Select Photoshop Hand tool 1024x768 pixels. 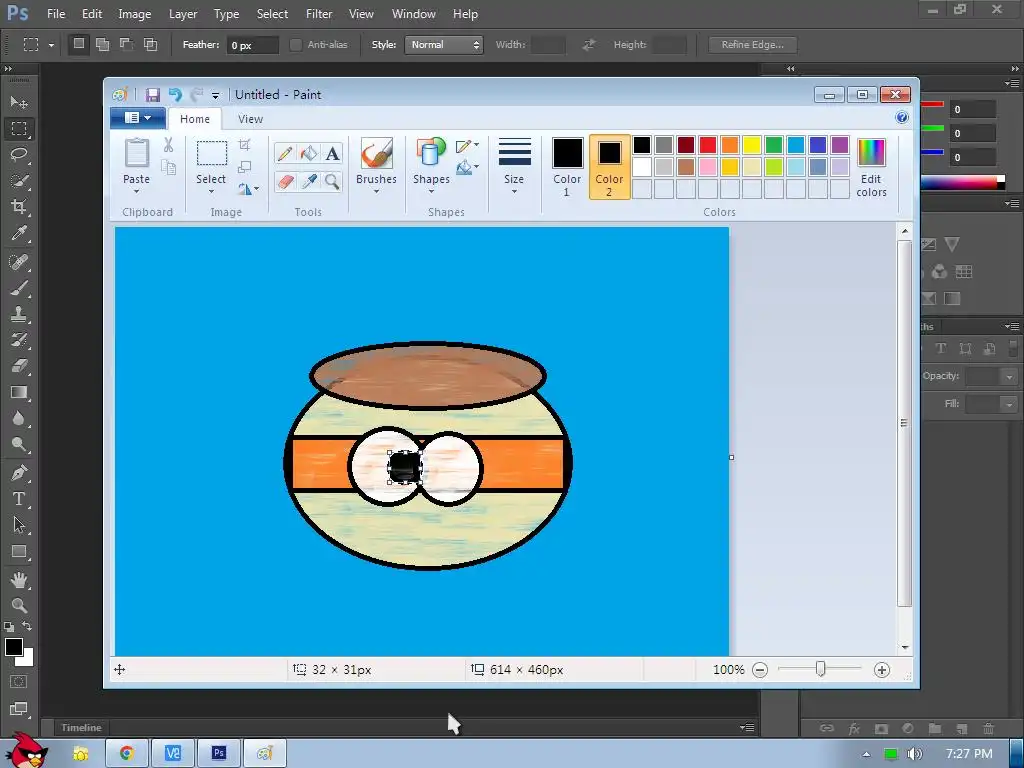[19, 579]
